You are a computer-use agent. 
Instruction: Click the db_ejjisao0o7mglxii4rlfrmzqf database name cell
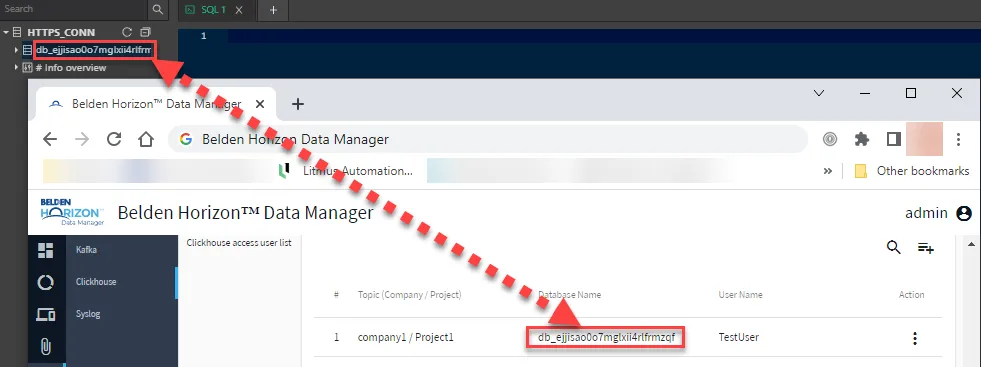606,338
